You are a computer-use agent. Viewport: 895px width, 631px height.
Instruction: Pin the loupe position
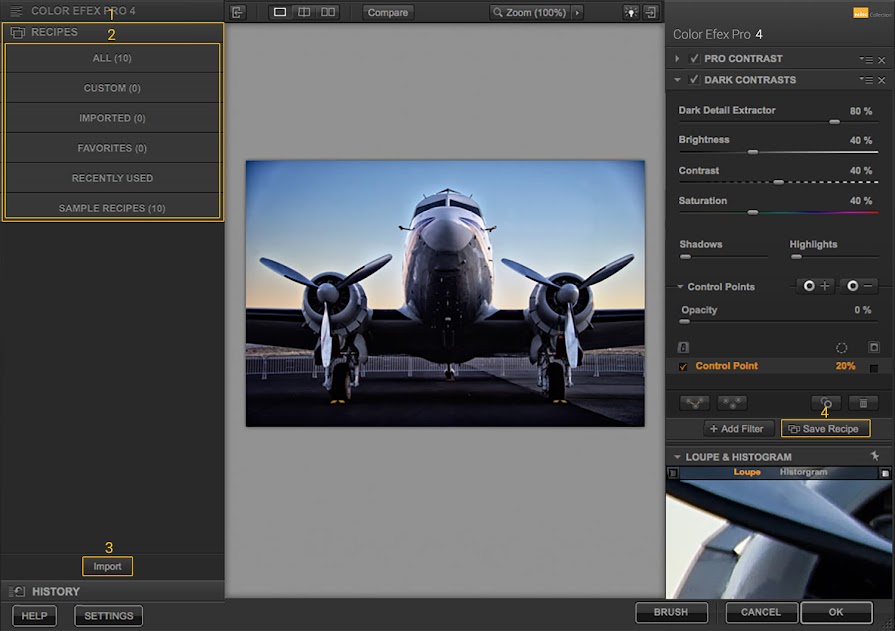tap(874, 456)
